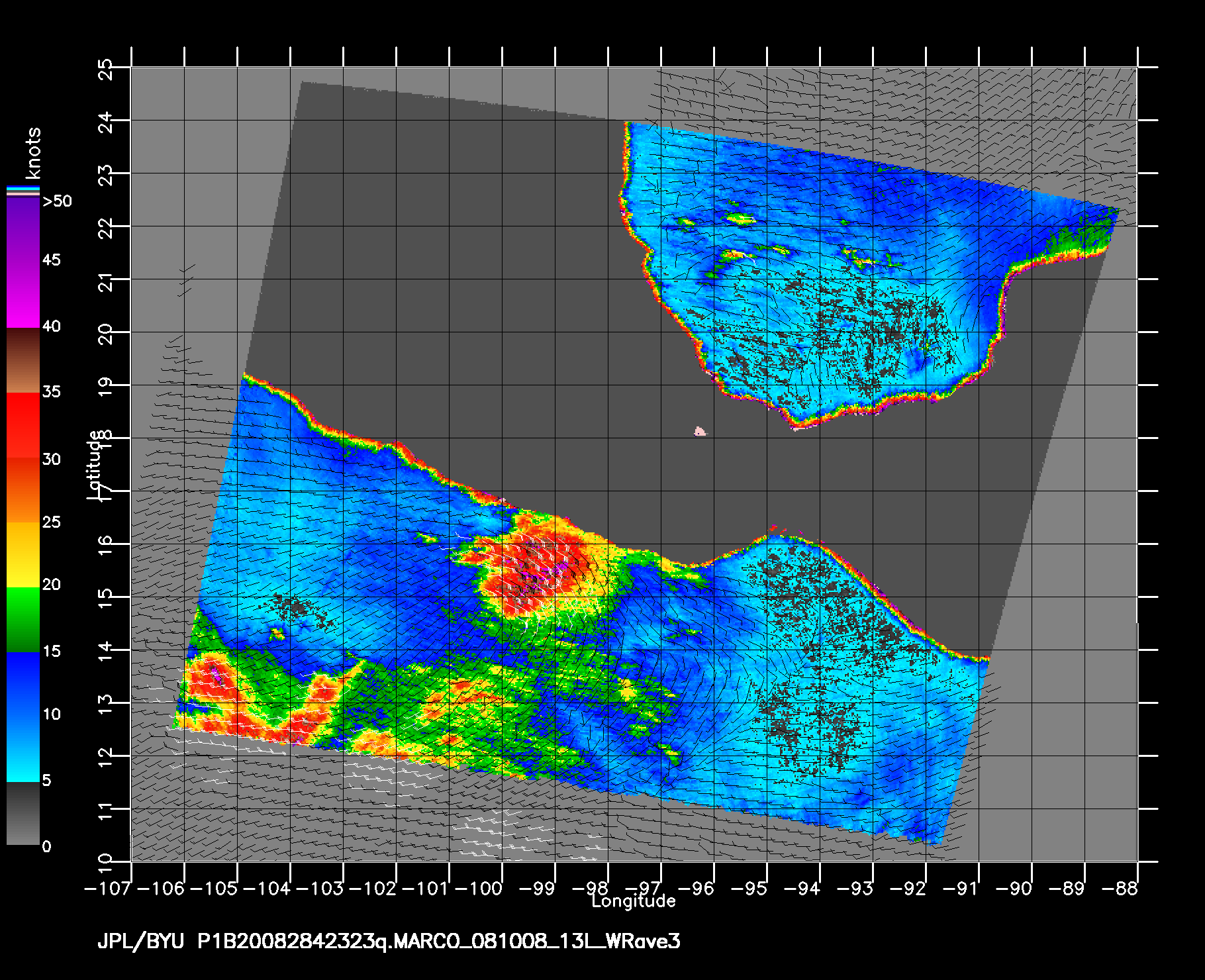Click longitude tick label '-104'

(268, 888)
